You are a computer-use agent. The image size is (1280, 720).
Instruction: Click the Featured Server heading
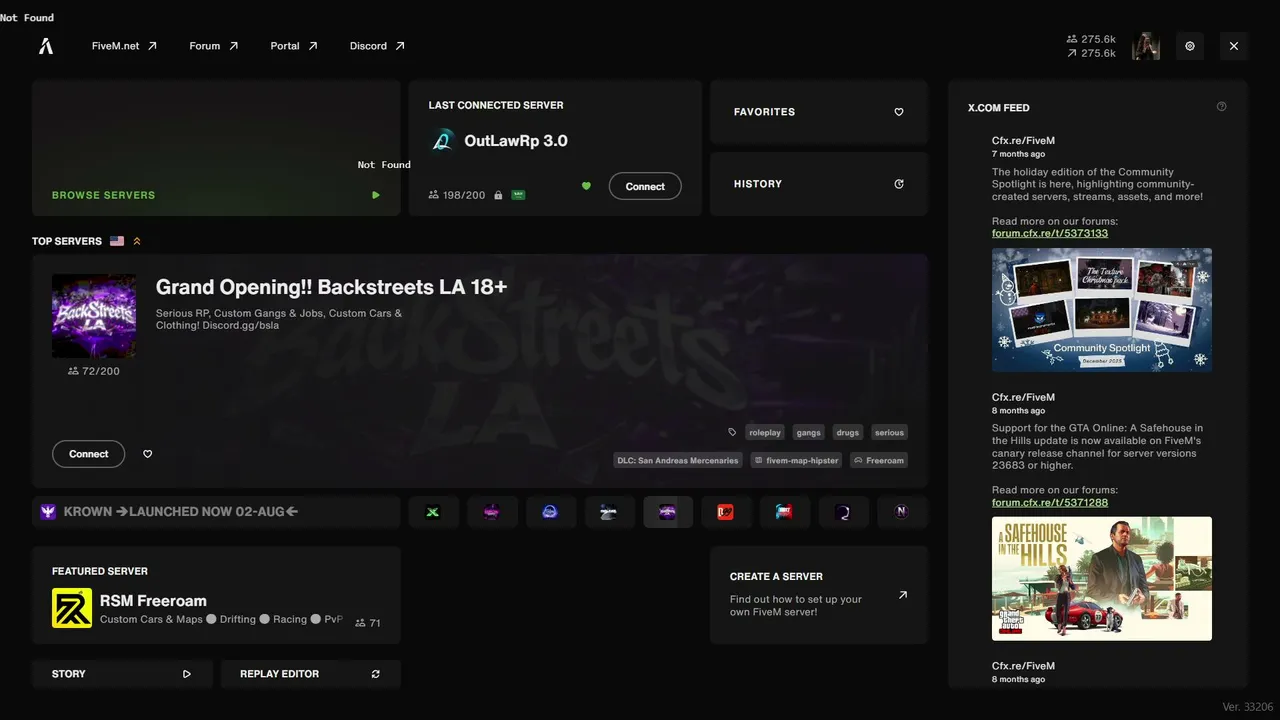click(100, 571)
